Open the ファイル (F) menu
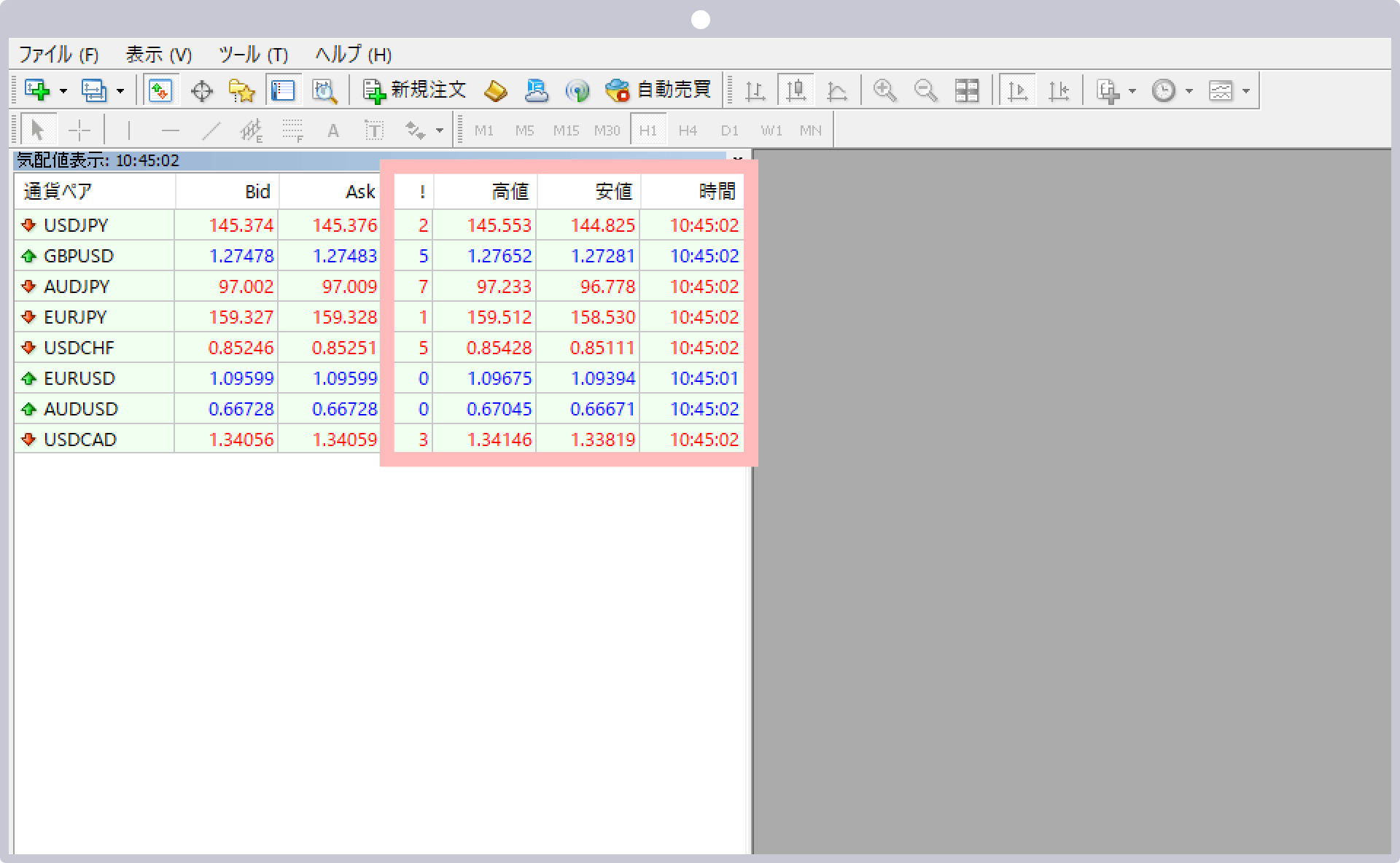Image resolution: width=1400 pixels, height=863 pixels. 58,55
